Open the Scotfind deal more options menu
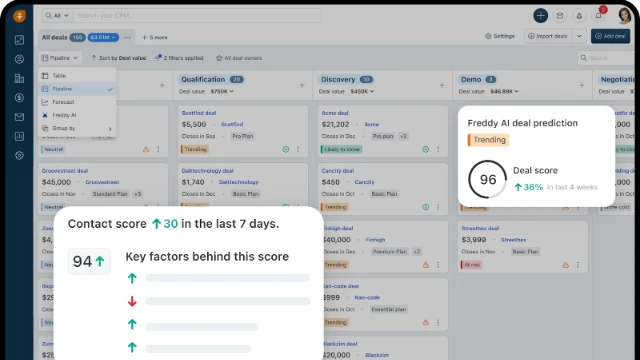Image resolution: width=640 pixels, height=360 pixels. click(298, 149)
